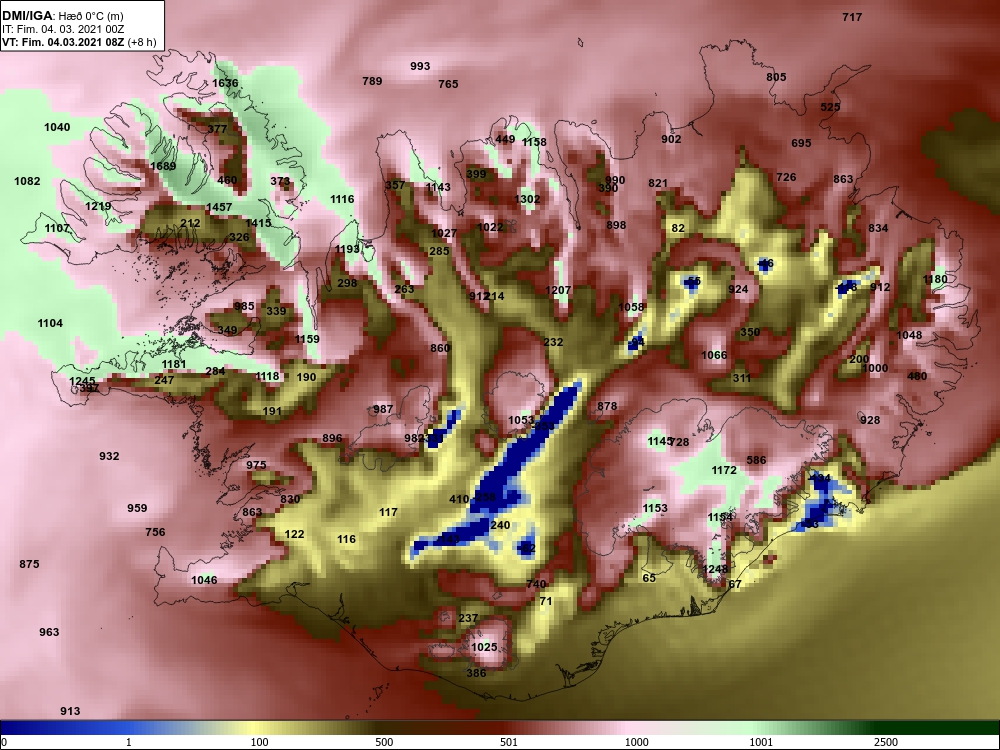Click the value '1025'

(484, 647)
